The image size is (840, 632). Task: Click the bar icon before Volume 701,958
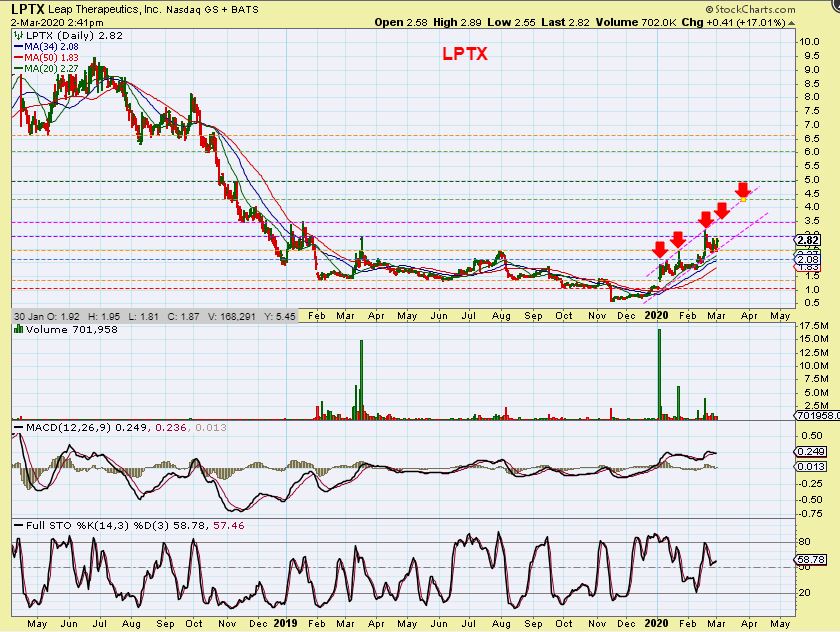[x=18, y=329]
